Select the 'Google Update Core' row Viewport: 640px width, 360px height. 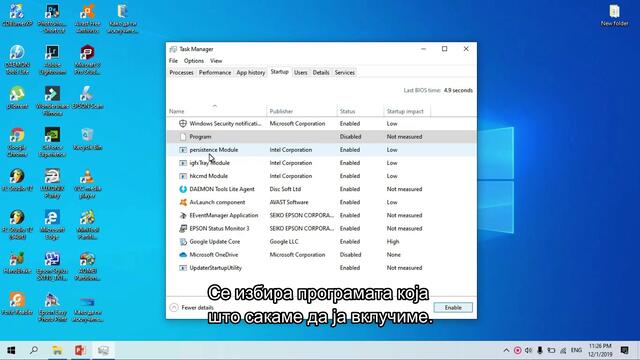(x=321, y=242)
